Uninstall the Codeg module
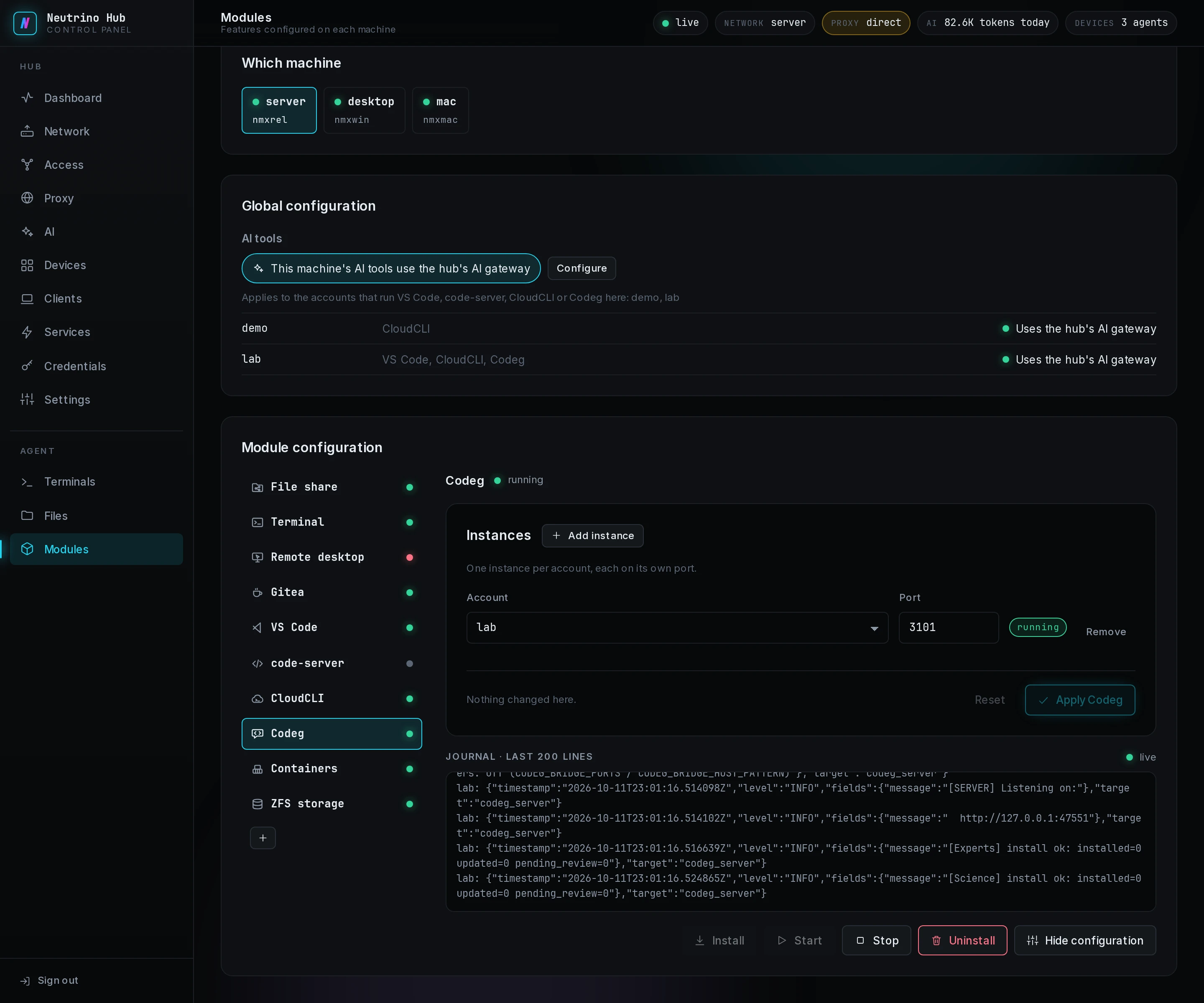This screenshot has width=1204, height=1003. tap(962, 941)
